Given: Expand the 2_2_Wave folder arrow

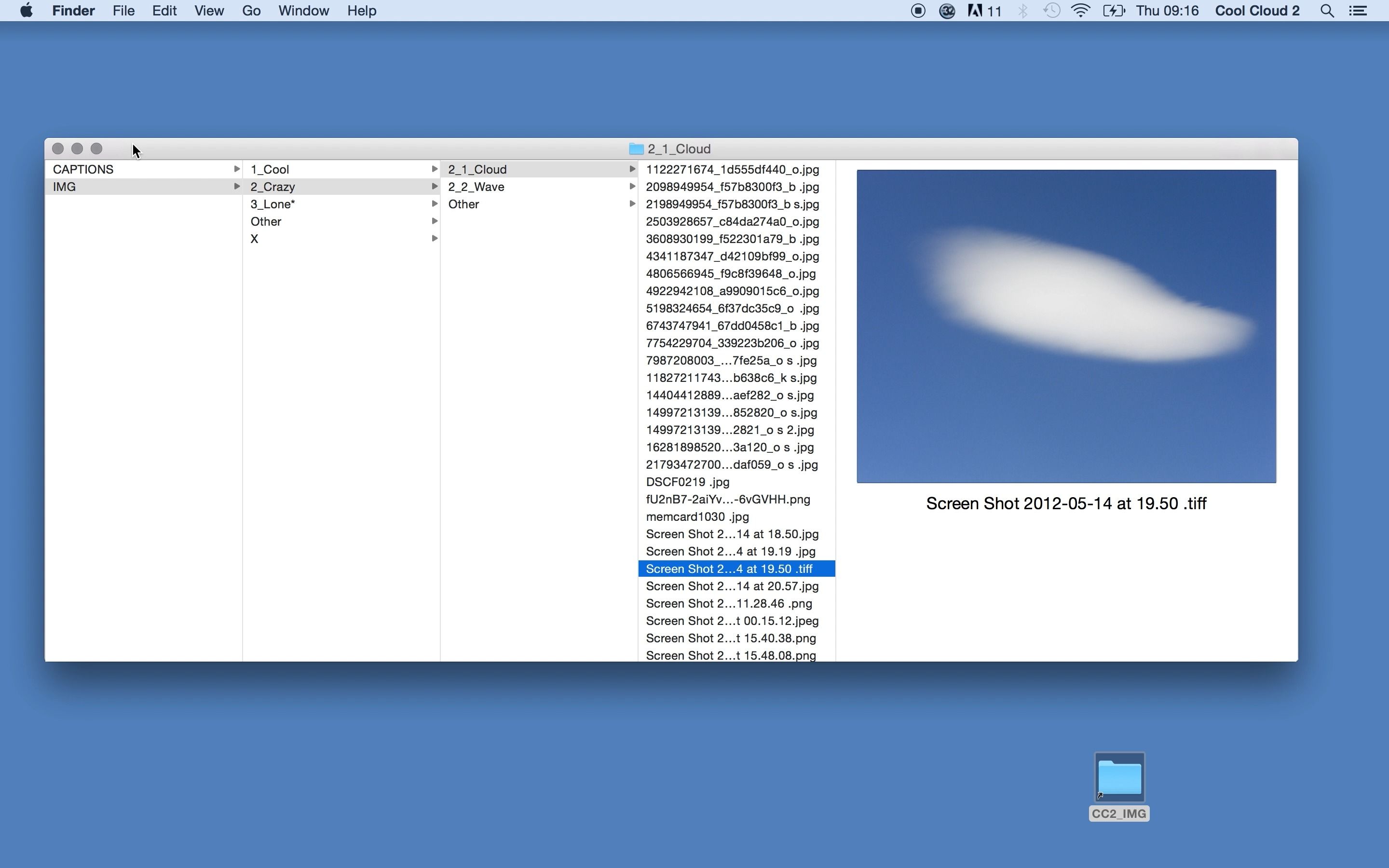Looking at the screenshot, I should [632, 186].
